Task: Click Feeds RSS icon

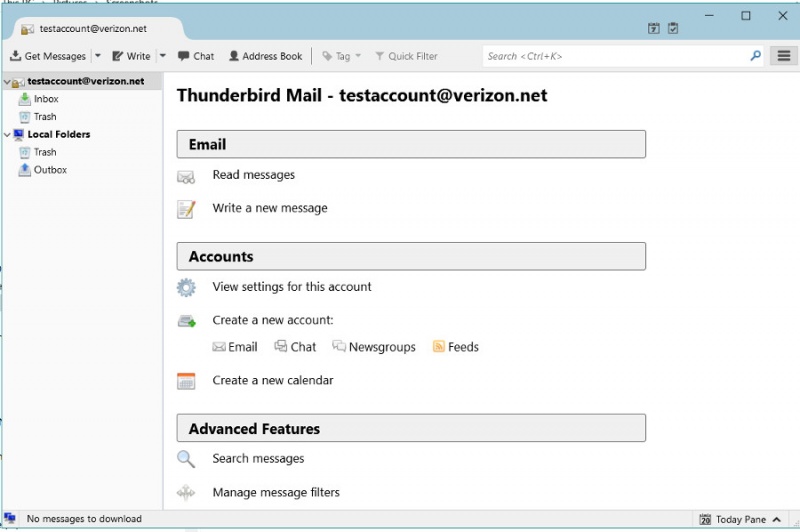Action: [x=438, y=346]
